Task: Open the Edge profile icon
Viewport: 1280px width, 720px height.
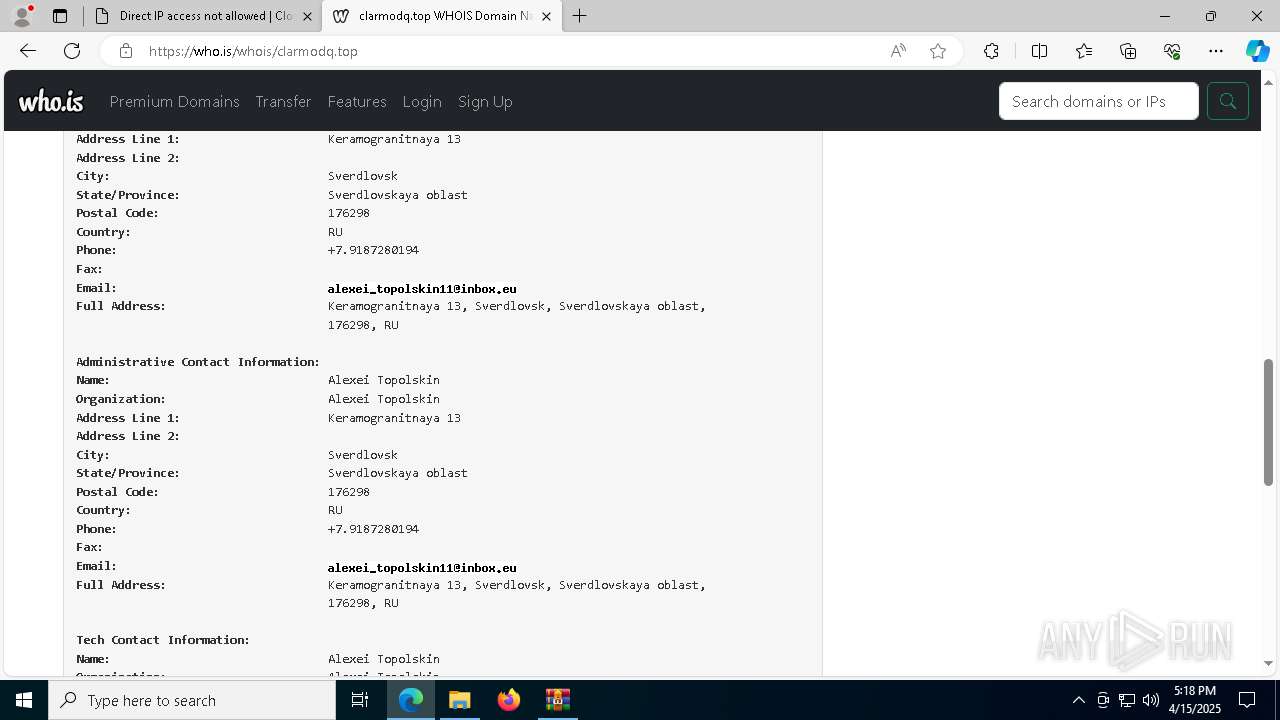Action: point(22,16)
